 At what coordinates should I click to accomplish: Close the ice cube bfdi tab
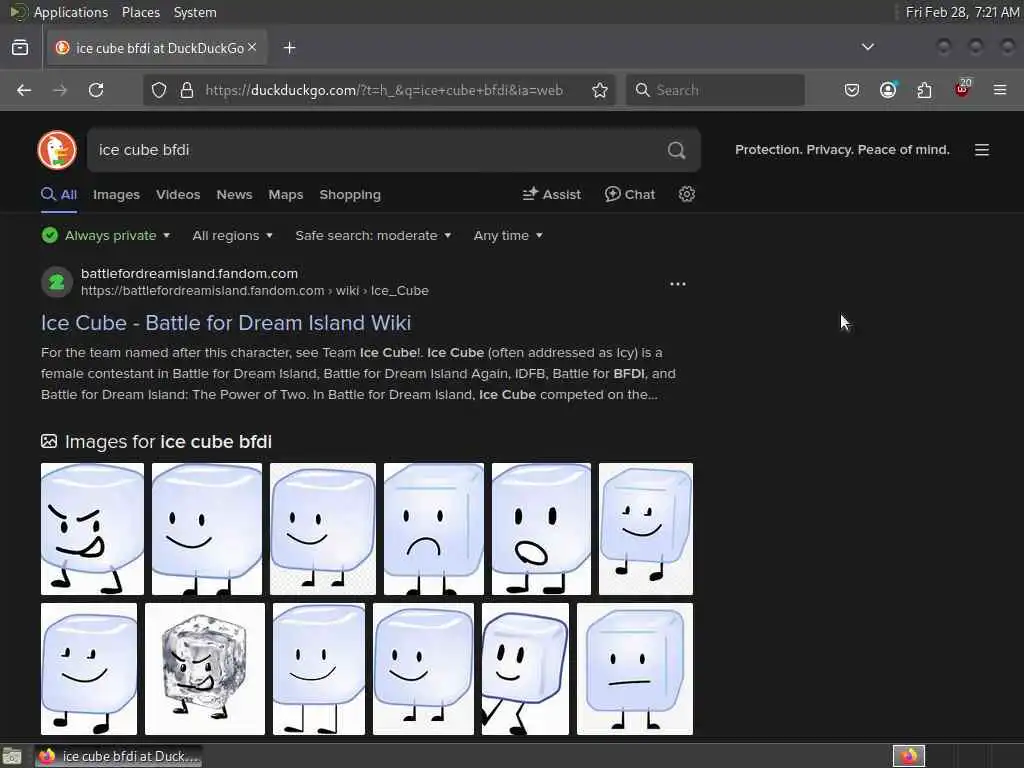[x=252, y=47]
